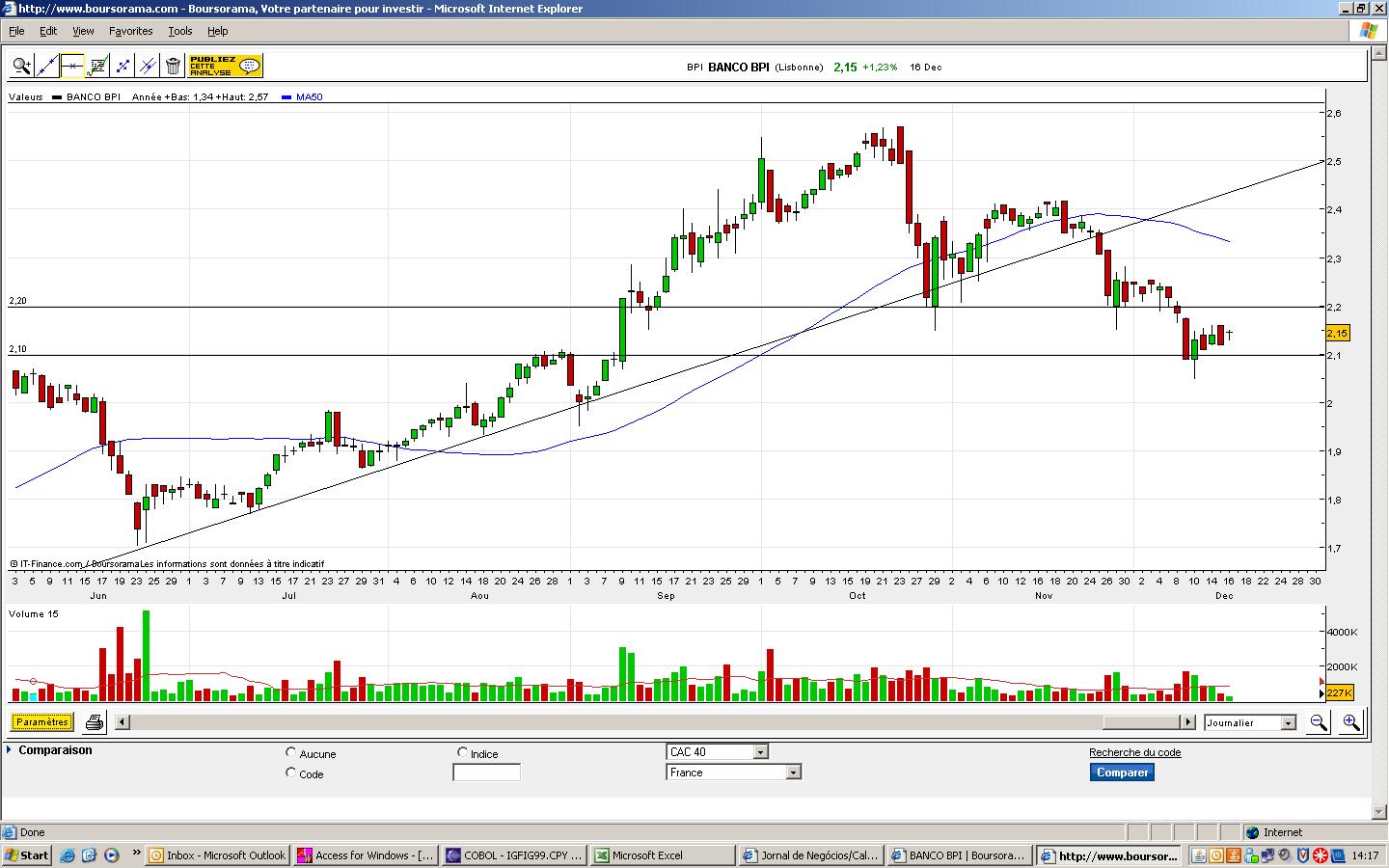Launch Internet Explorer from quick launch
The width and height of the screenshot is (1389, 868).
(x=67, y=854)
